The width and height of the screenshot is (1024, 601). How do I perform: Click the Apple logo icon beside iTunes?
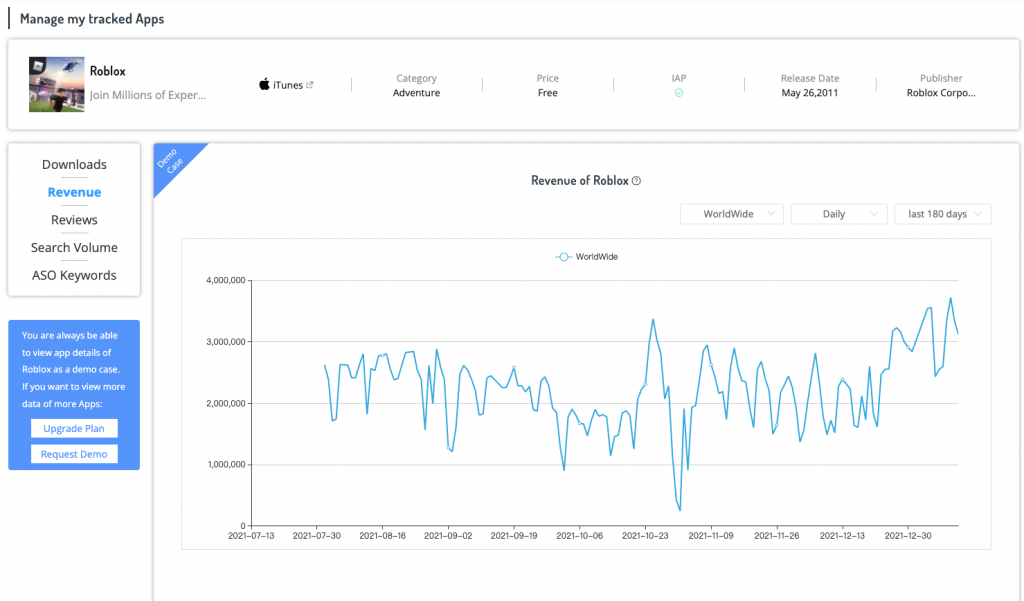264,85
